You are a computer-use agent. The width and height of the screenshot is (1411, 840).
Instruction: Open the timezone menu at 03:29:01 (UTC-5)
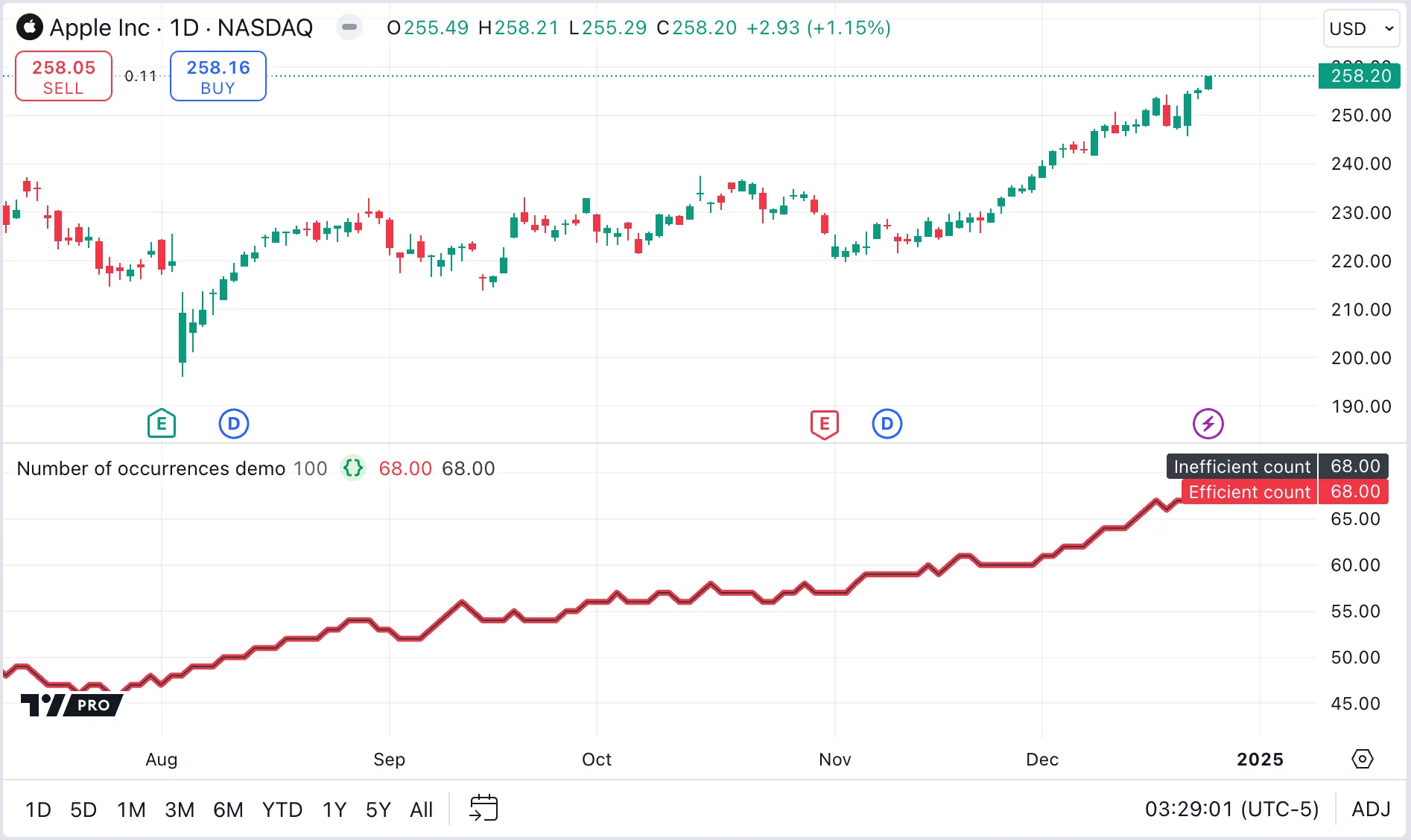pos(1231,809)
